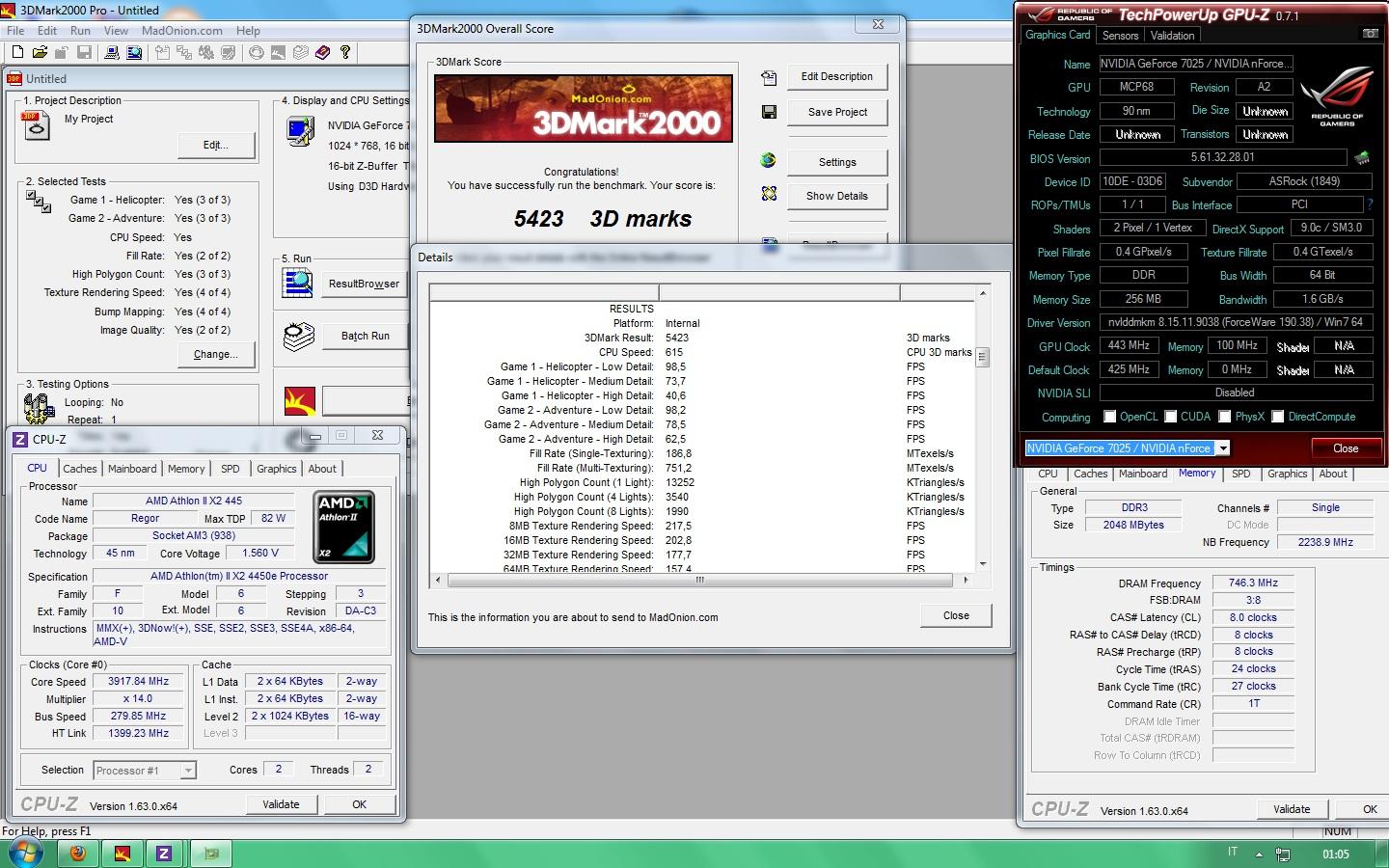
Task: Switch to the Validation tab in GPU-Z
Action: tap(1172, 36)
